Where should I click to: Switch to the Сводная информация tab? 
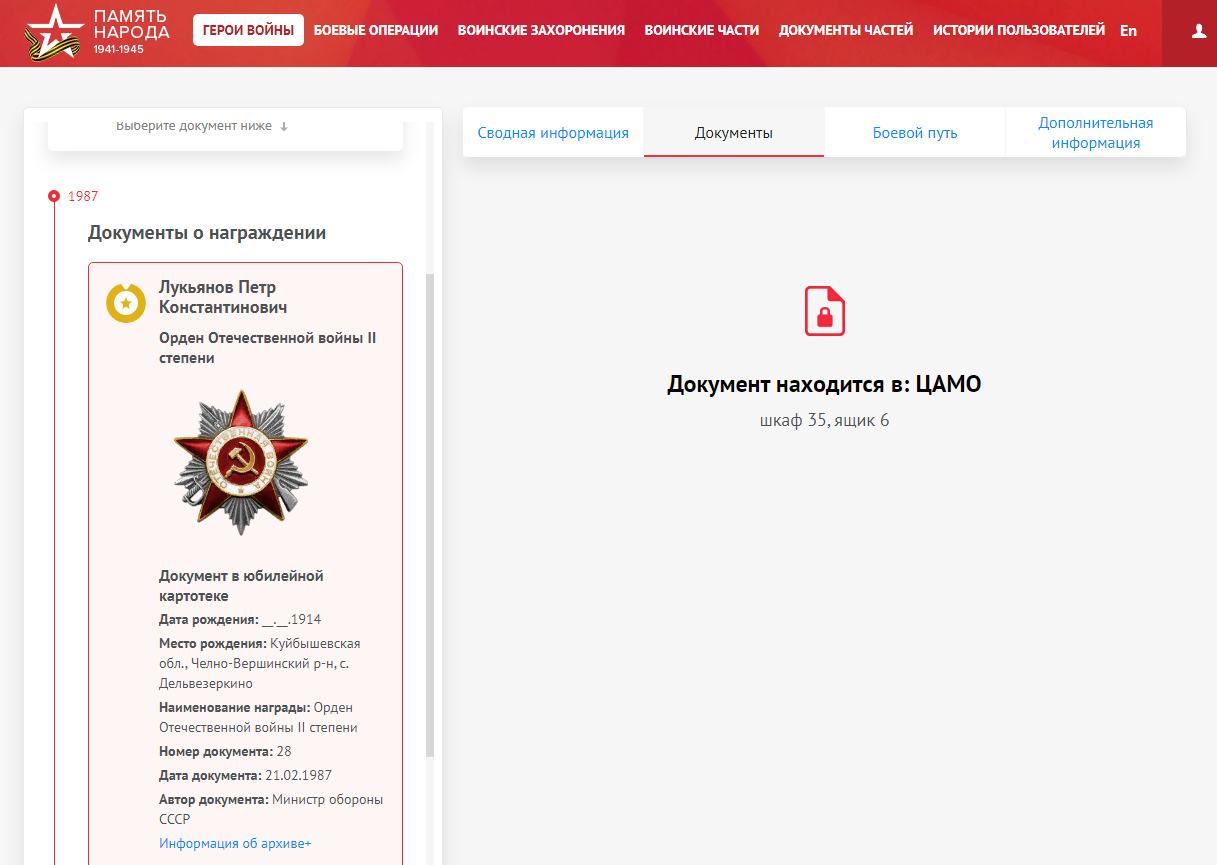(x=553, y=133)
